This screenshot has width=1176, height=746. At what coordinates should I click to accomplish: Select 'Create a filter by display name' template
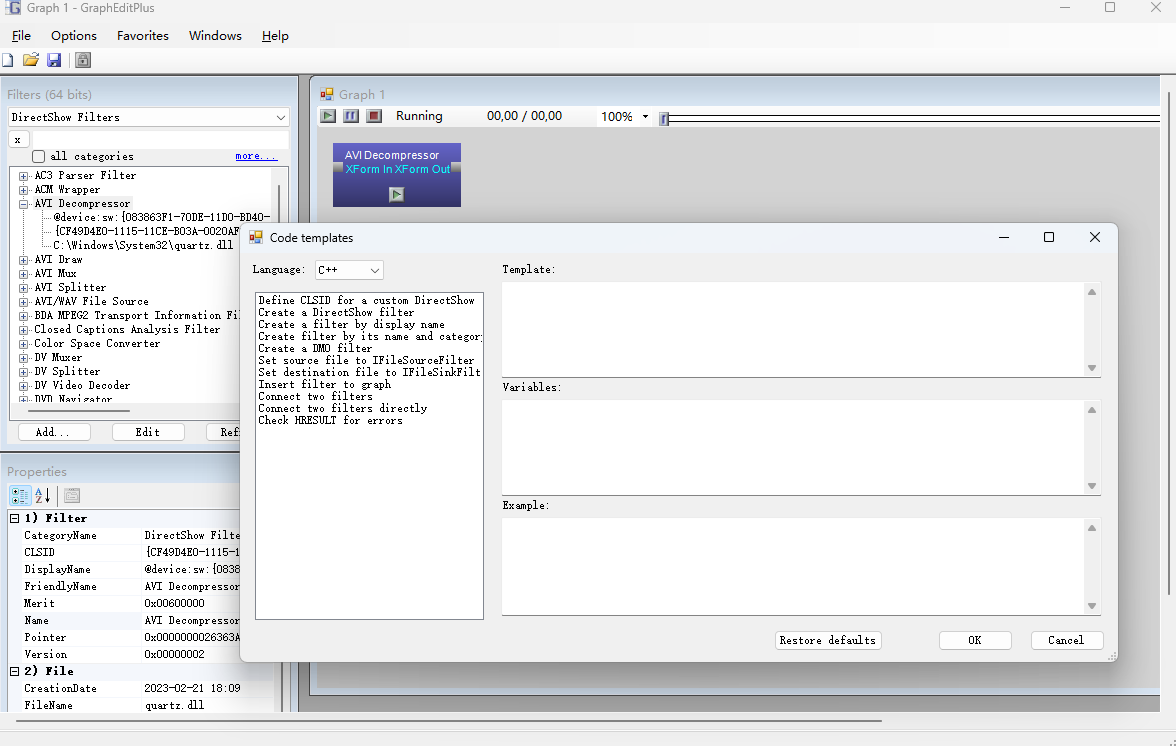point(351,325)
